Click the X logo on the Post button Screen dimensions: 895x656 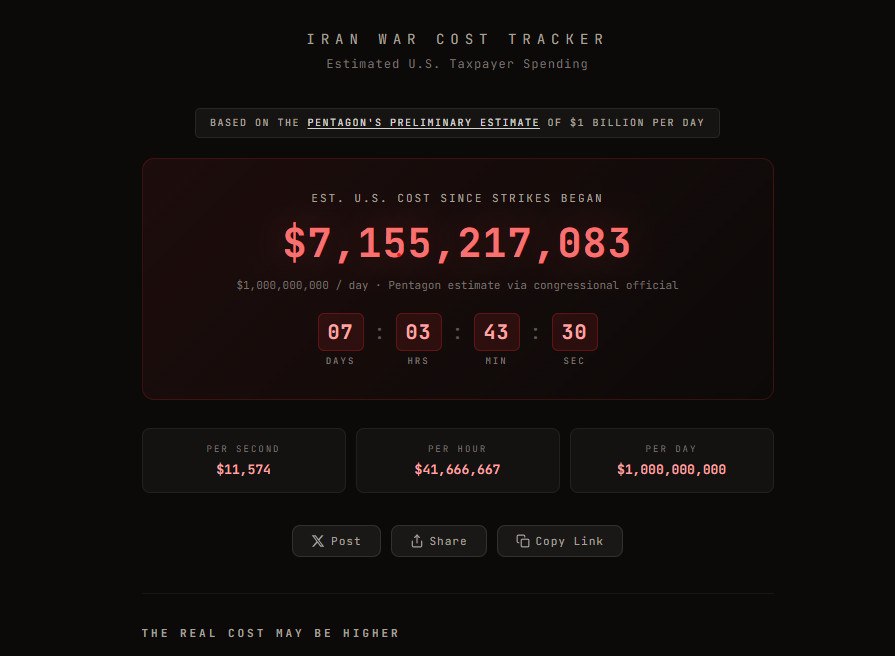pyautogui.click(x=318, y=541)
